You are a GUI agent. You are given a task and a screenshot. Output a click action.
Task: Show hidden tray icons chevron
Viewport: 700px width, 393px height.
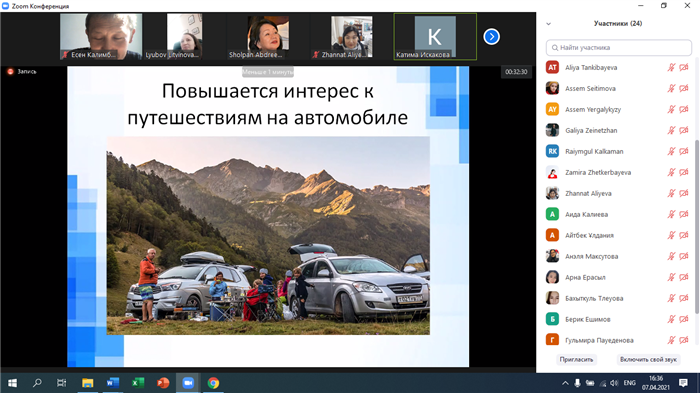pos(565,383)
